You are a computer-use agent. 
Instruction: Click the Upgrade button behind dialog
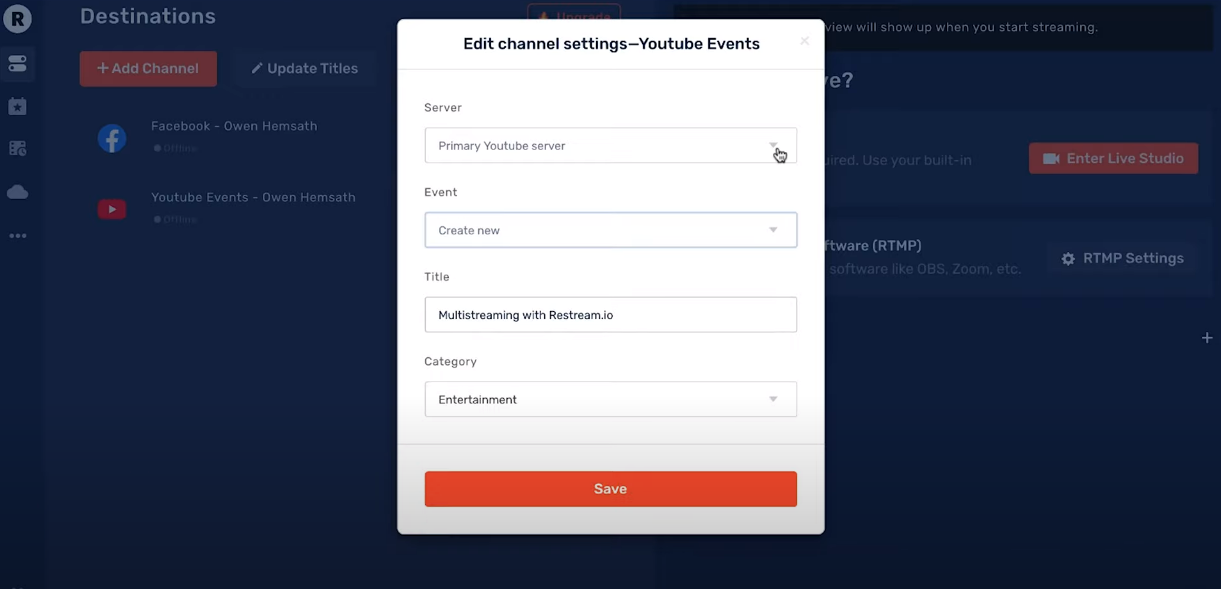tap(574, 16)
